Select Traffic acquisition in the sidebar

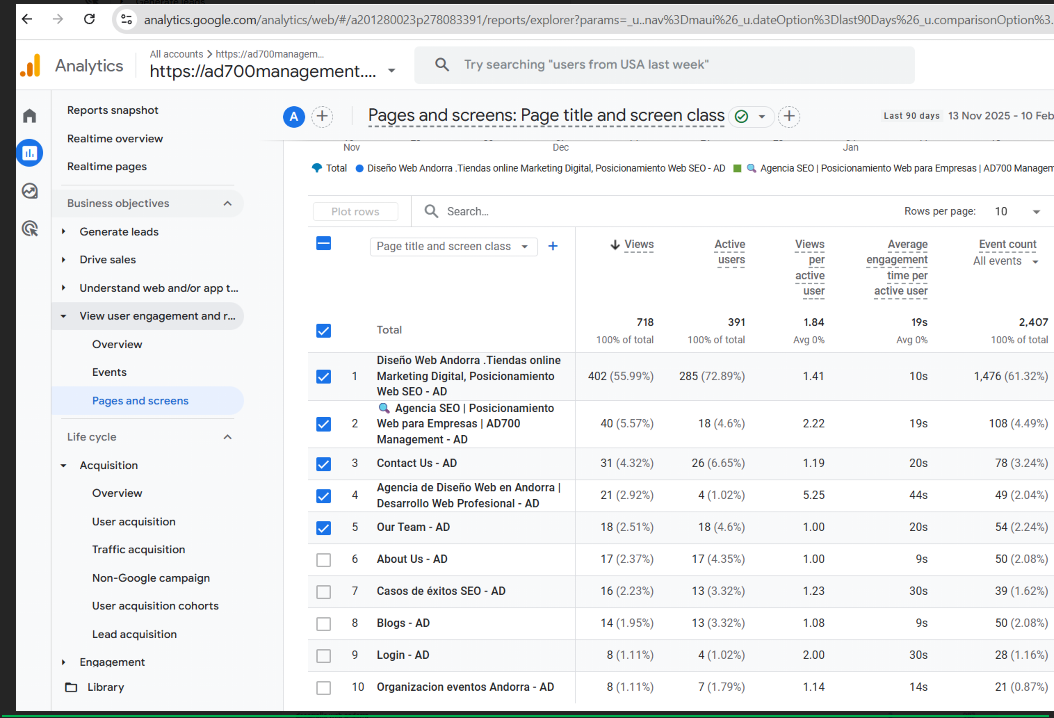click(x=138, y=550)
